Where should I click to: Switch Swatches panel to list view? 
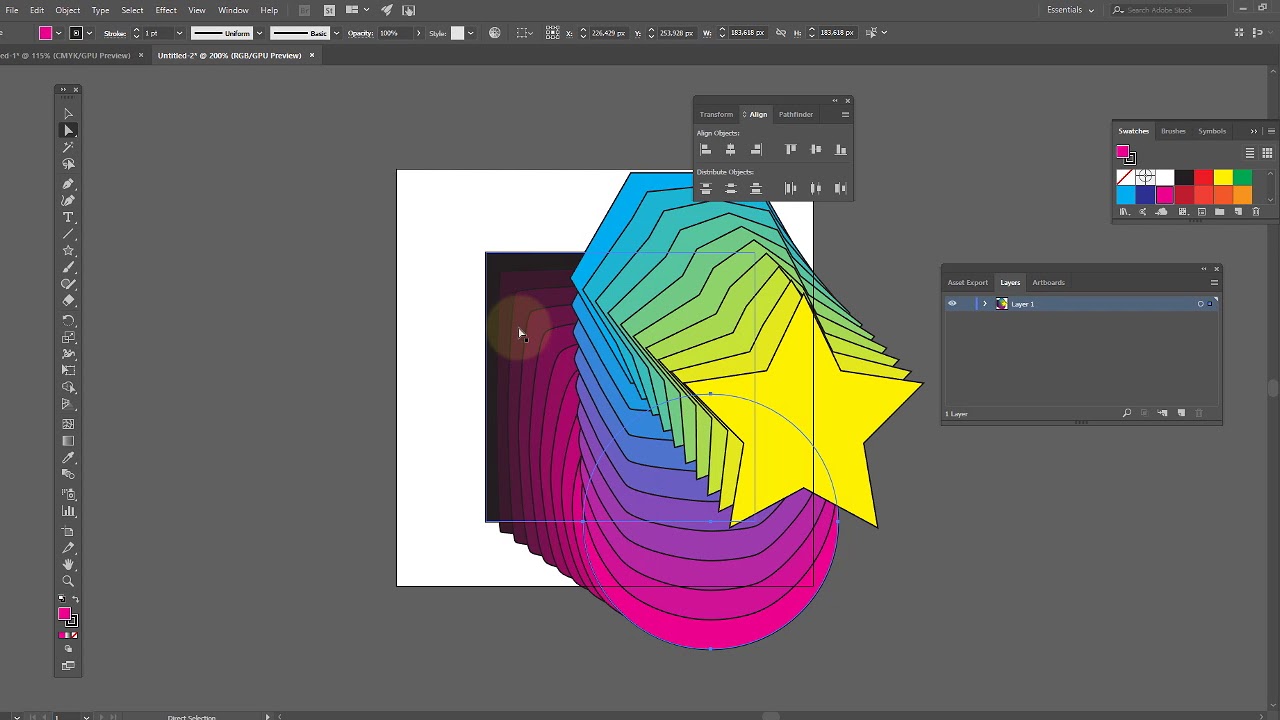pos(1250,153)
